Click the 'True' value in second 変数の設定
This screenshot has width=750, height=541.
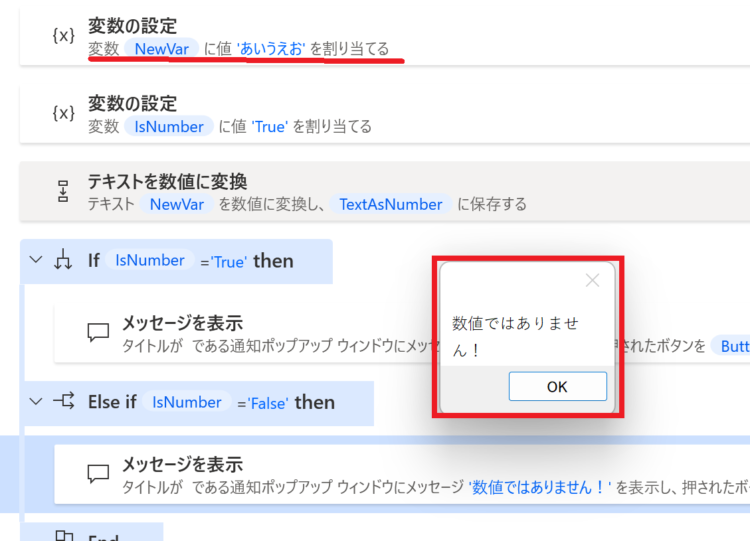(x=269, y=127)
